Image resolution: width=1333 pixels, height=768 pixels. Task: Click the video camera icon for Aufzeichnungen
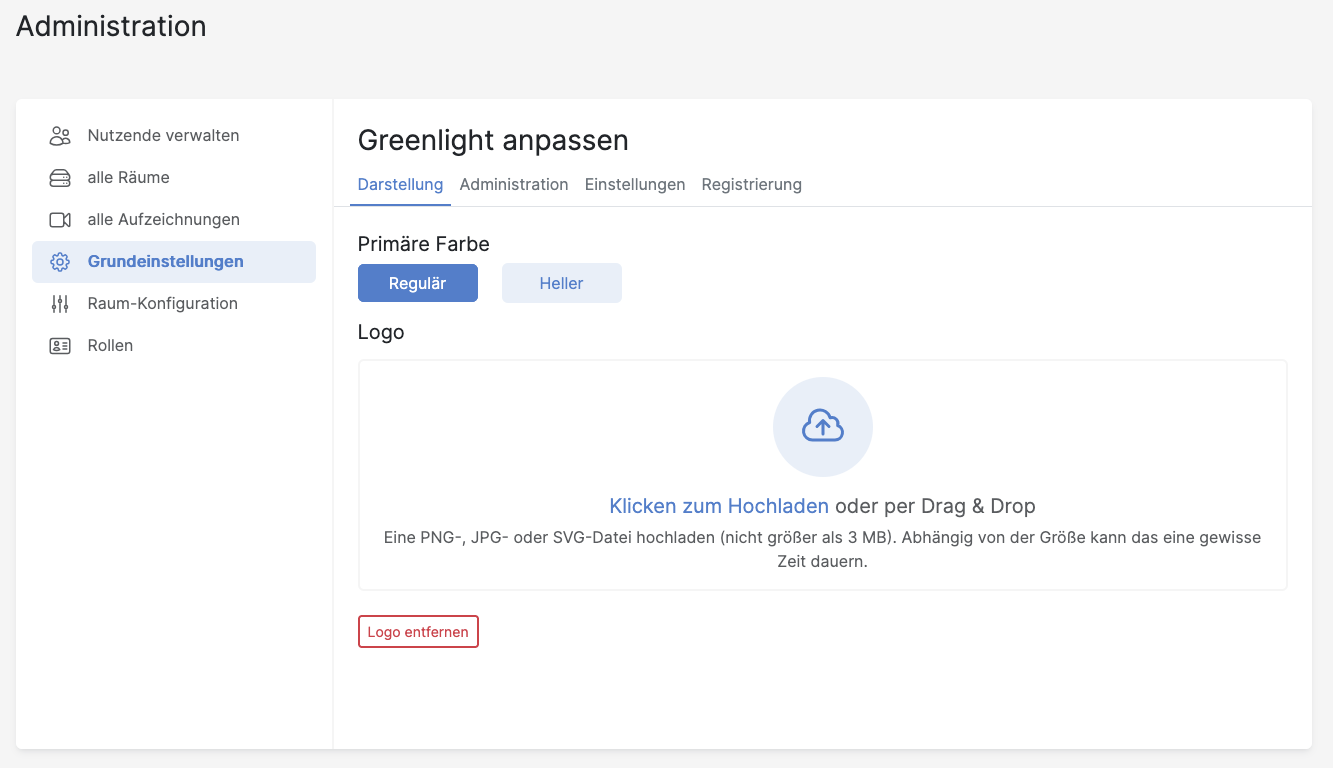60,220
